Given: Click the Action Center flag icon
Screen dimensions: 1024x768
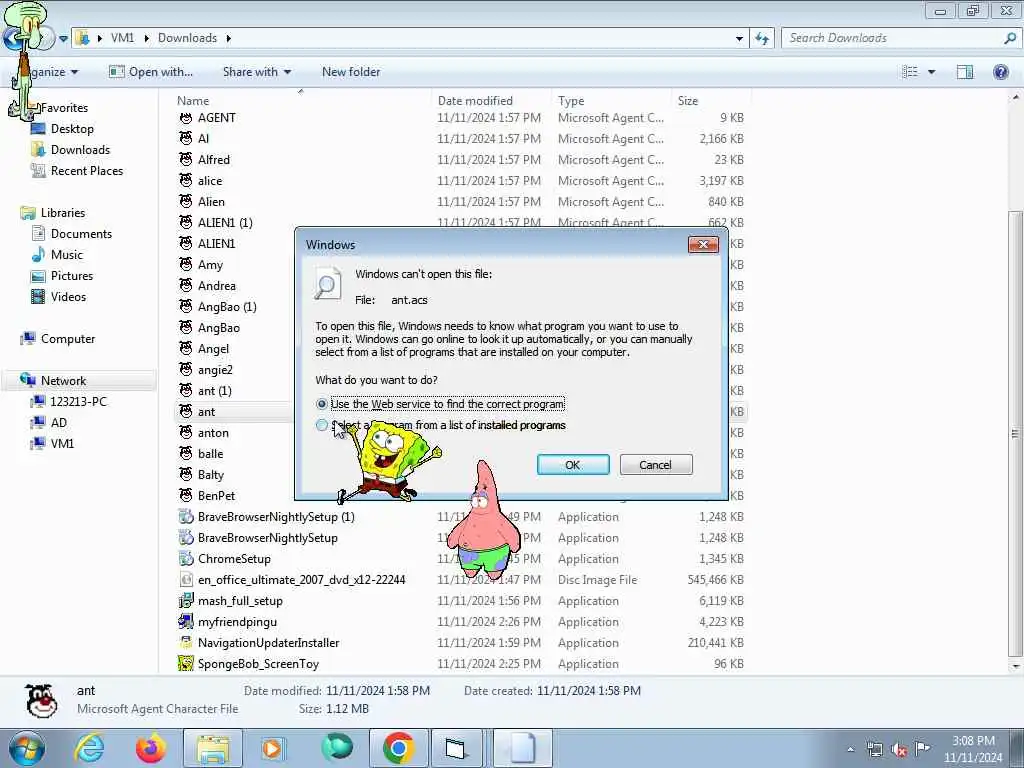Looking at the screenshot, I should [923, 748].
